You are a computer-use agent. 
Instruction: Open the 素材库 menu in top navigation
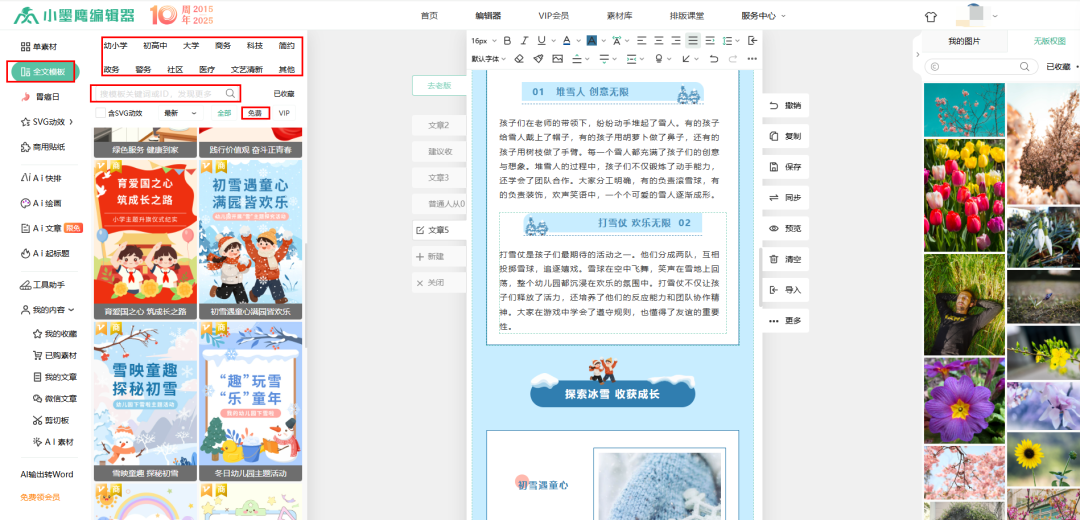[620, 16]
